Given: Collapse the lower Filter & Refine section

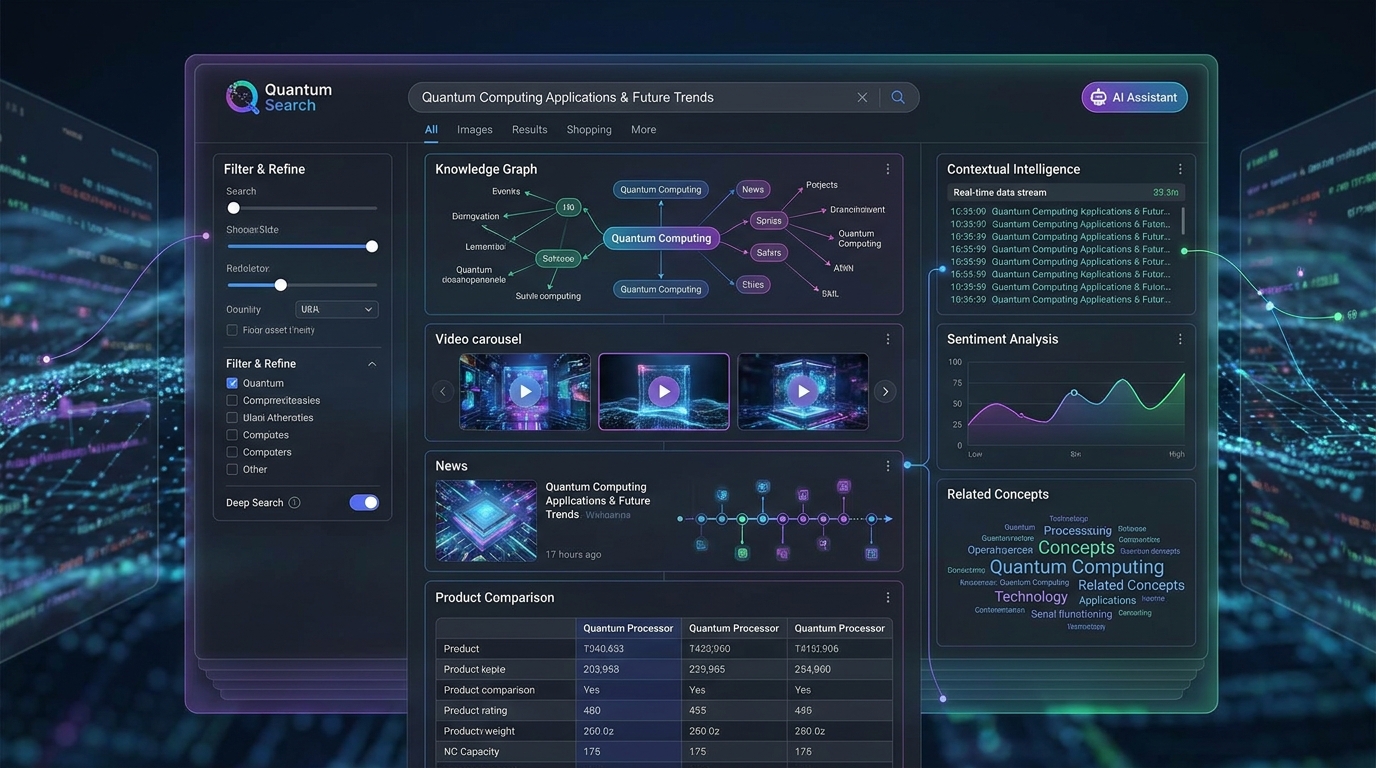Looking at the screenshot, I should 372,364.
